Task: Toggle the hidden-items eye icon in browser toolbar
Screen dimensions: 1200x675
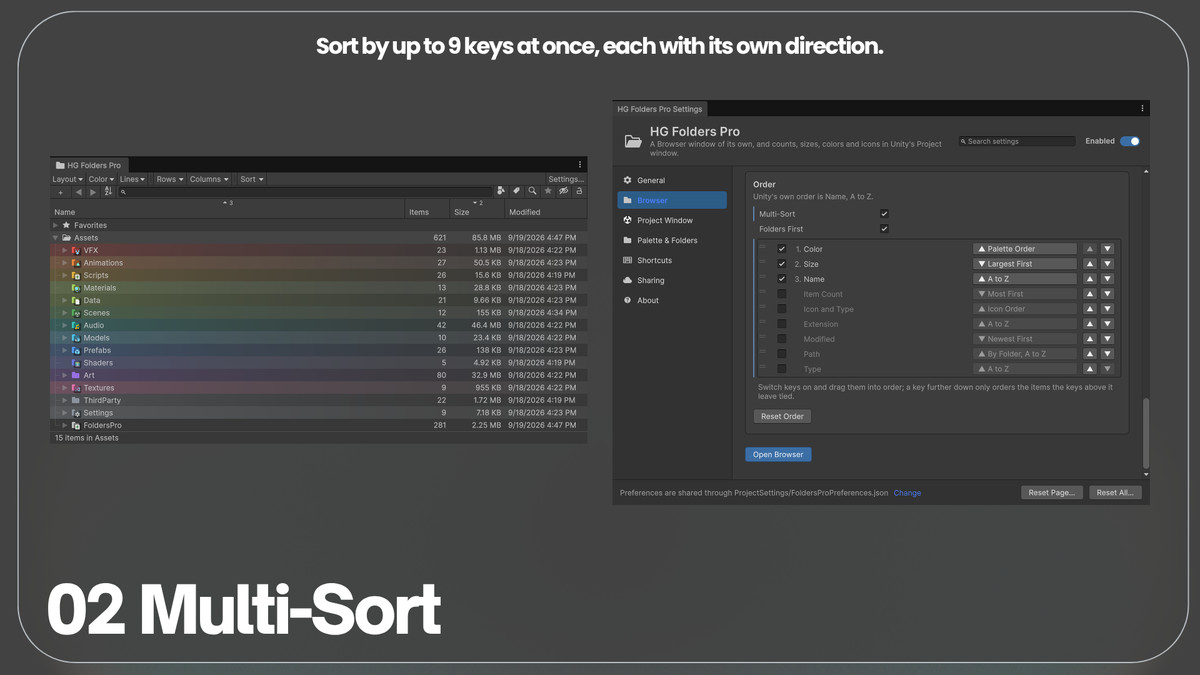Action: coord(564,191)
